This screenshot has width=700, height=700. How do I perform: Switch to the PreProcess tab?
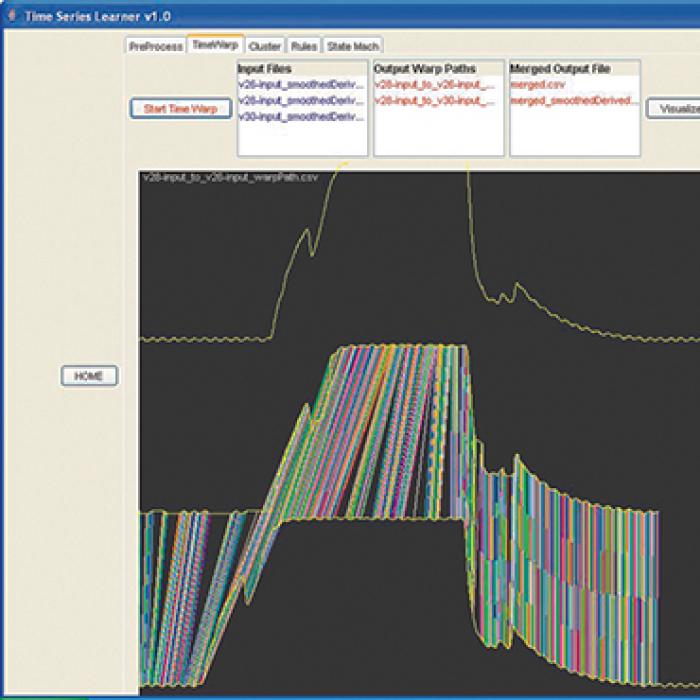coord(155,46)
